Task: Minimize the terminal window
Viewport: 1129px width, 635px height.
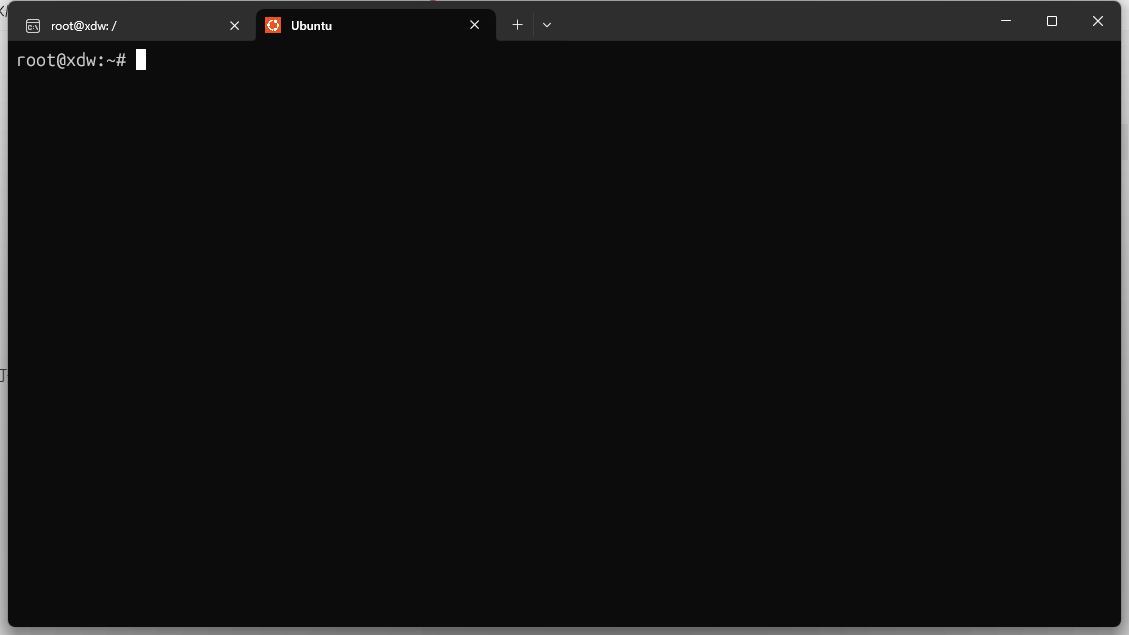Action: [x=1006, y=21]
